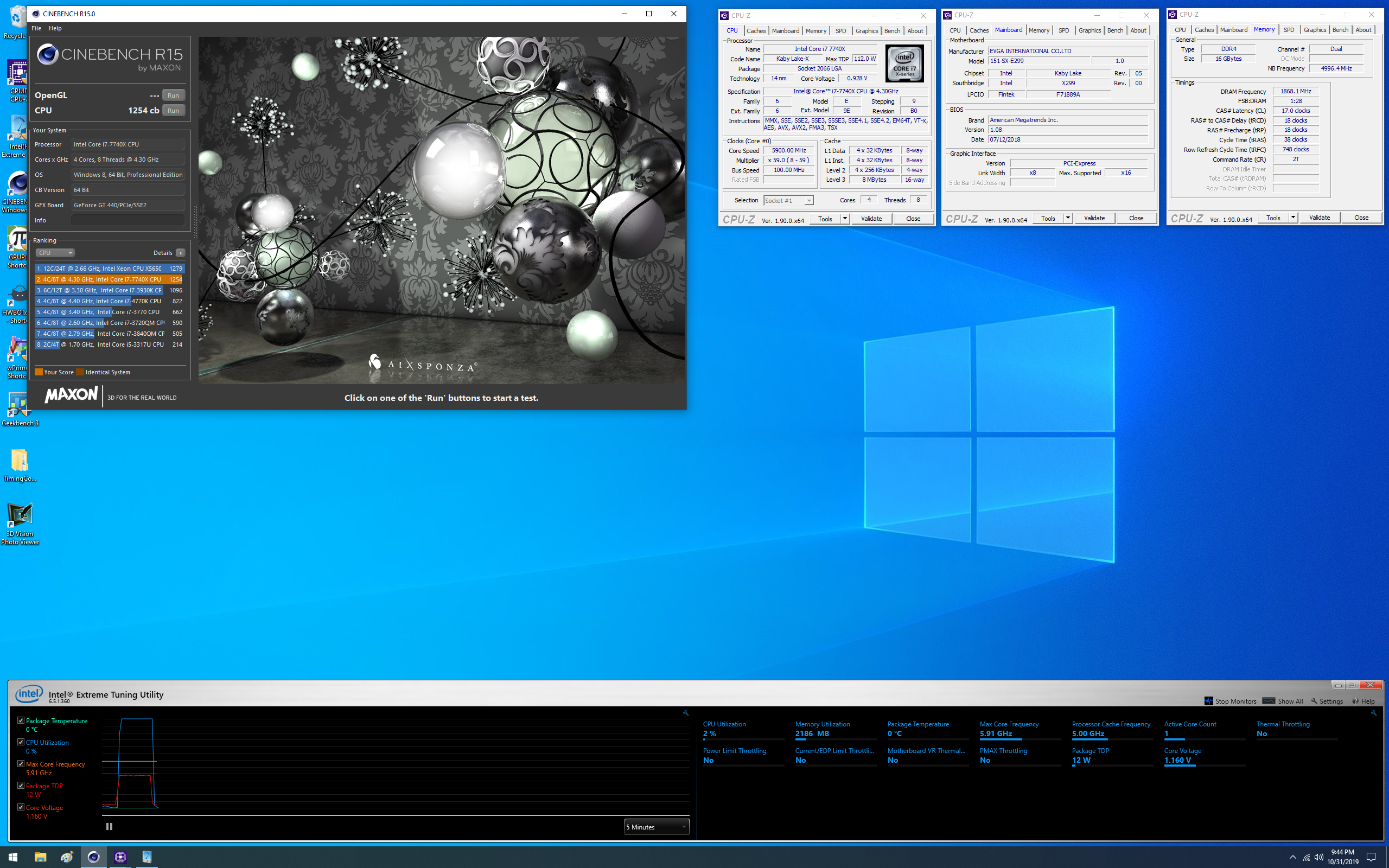Toggle the Package TDP checkbox
The width and height of the screenshot is (1389, 868).
tap(21, 786)
